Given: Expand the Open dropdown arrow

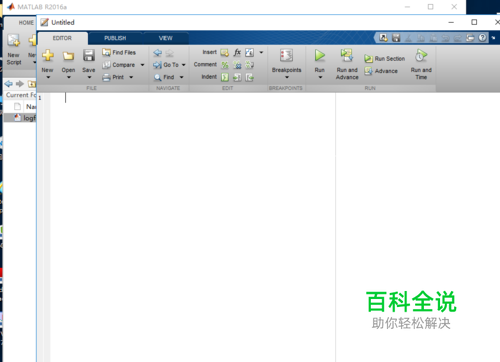Looking at the screenshot, I should pyautogui.click(x=69, y=77).
